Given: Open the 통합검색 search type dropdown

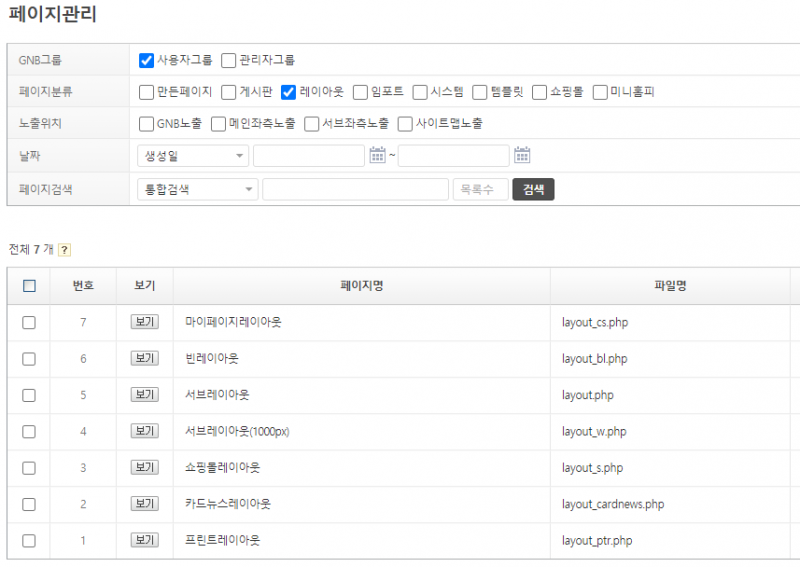Looking at the screenshot, I should (x=197, y=189).
